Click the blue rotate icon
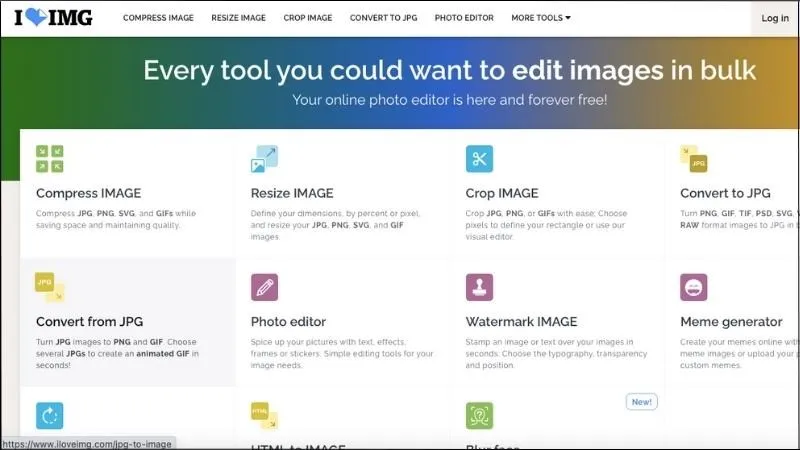The width and height of the screenshot is (800, 450). (x=50, y=415)
